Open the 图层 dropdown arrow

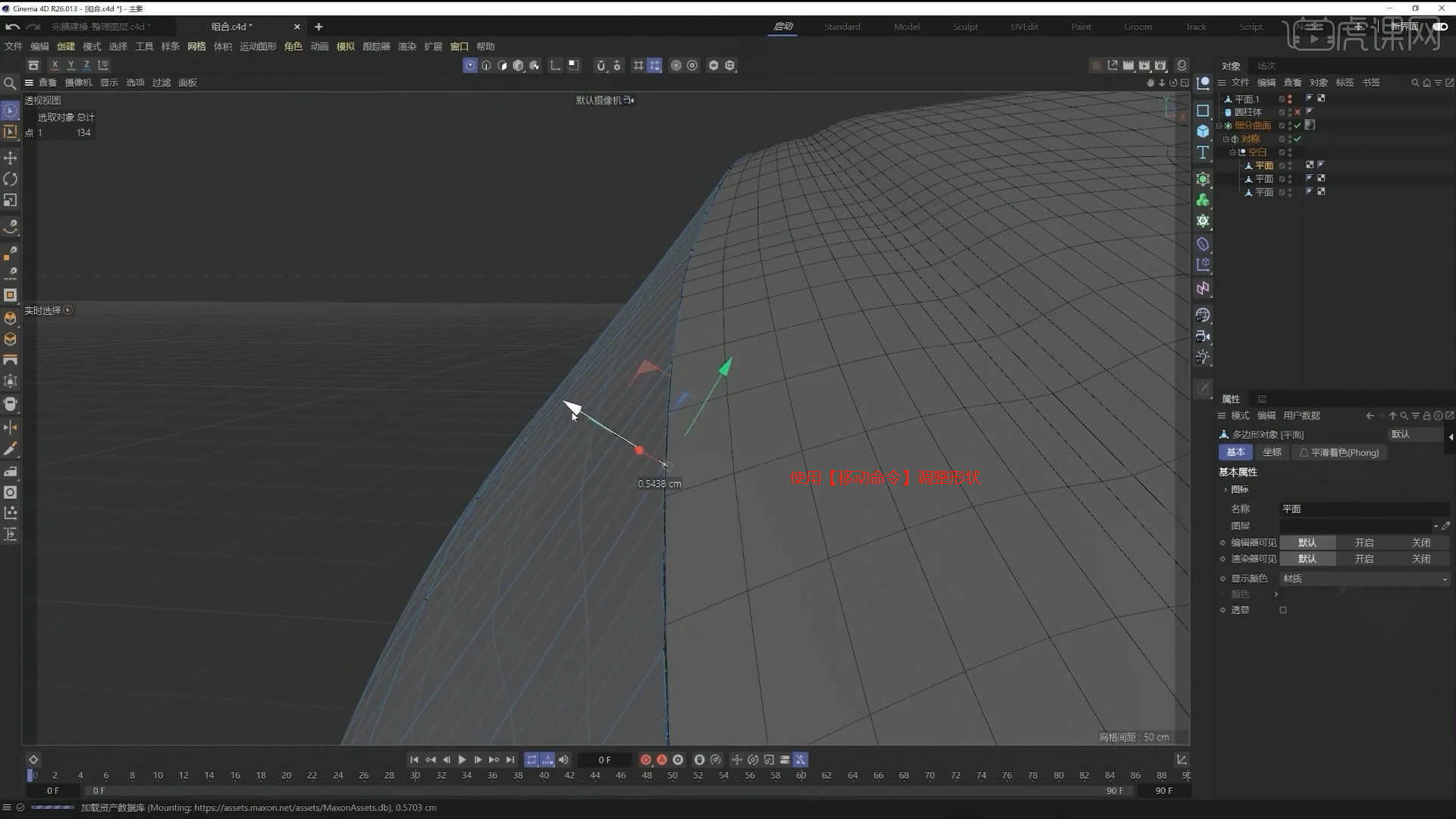click(x=1436, y=526)
